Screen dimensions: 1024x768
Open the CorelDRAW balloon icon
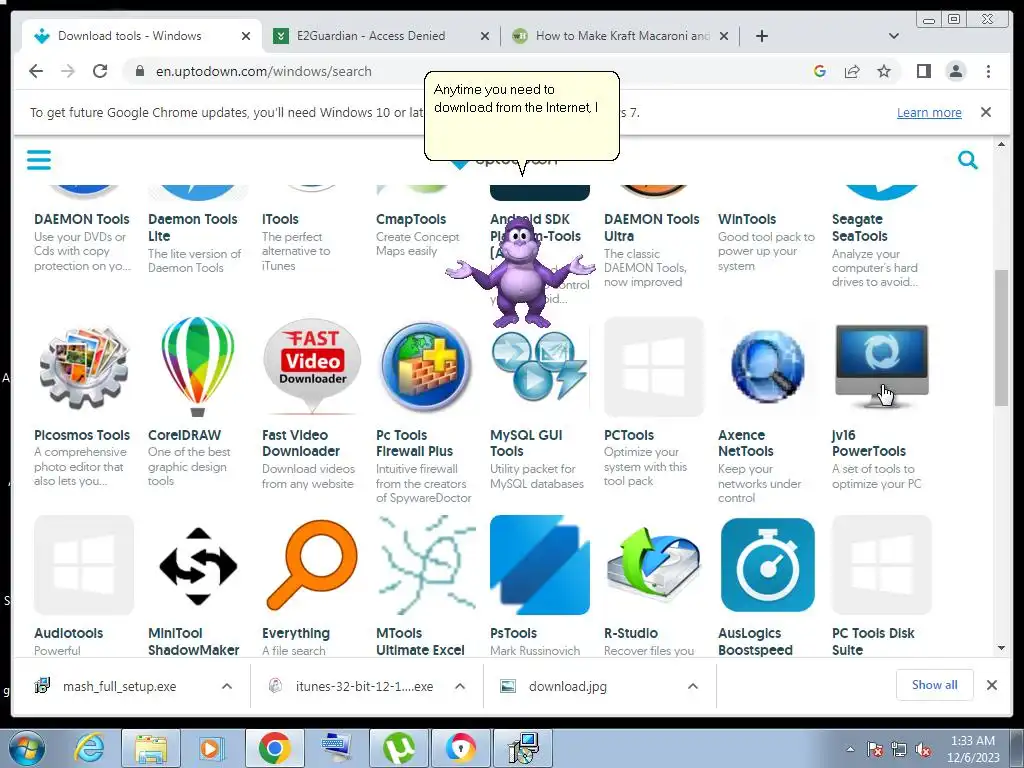[x=197, y=366]
